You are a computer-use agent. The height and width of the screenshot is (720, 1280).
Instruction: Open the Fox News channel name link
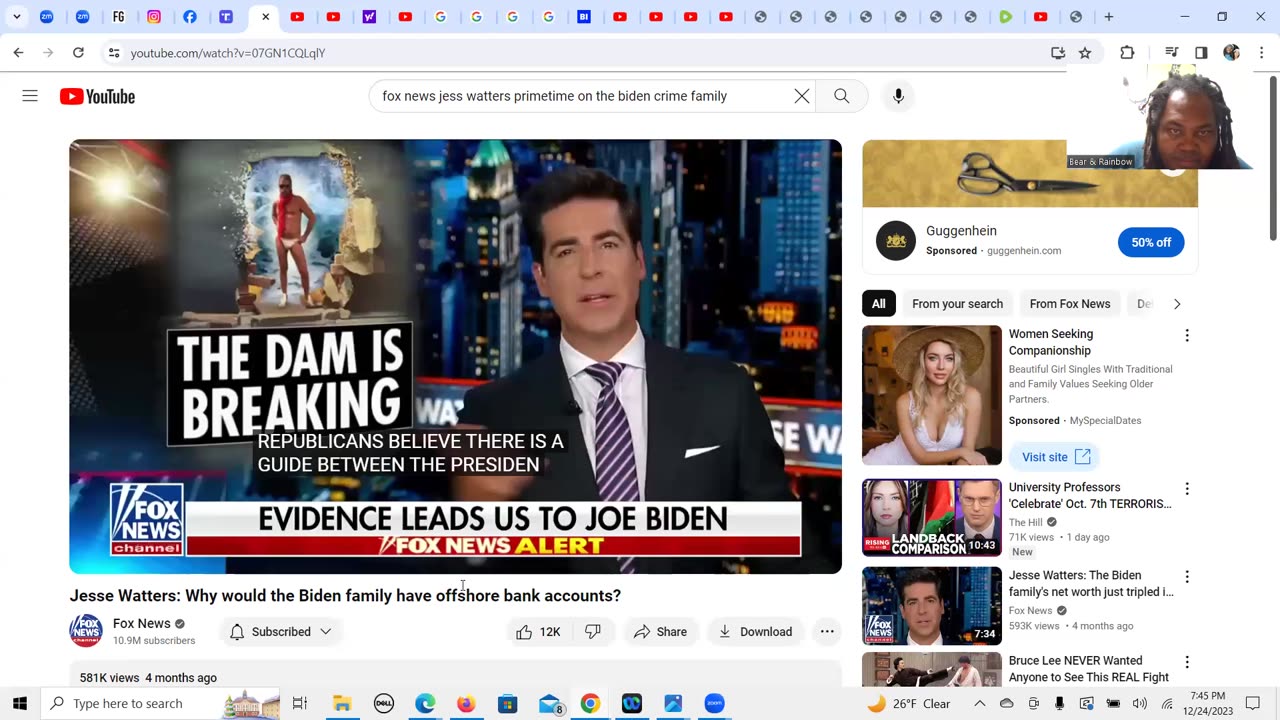click(142, 623)
